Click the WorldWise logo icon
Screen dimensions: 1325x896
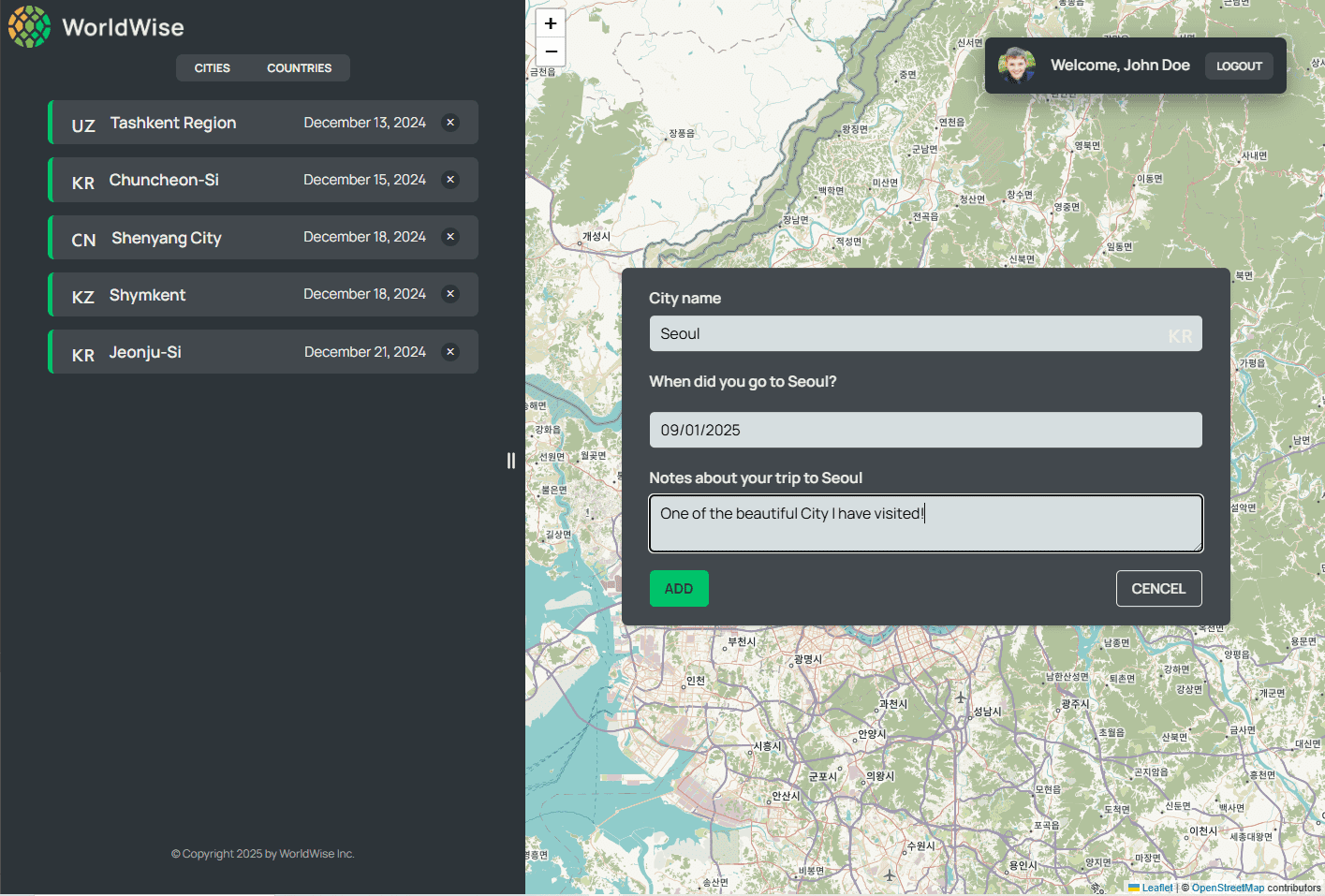point(29,26)
